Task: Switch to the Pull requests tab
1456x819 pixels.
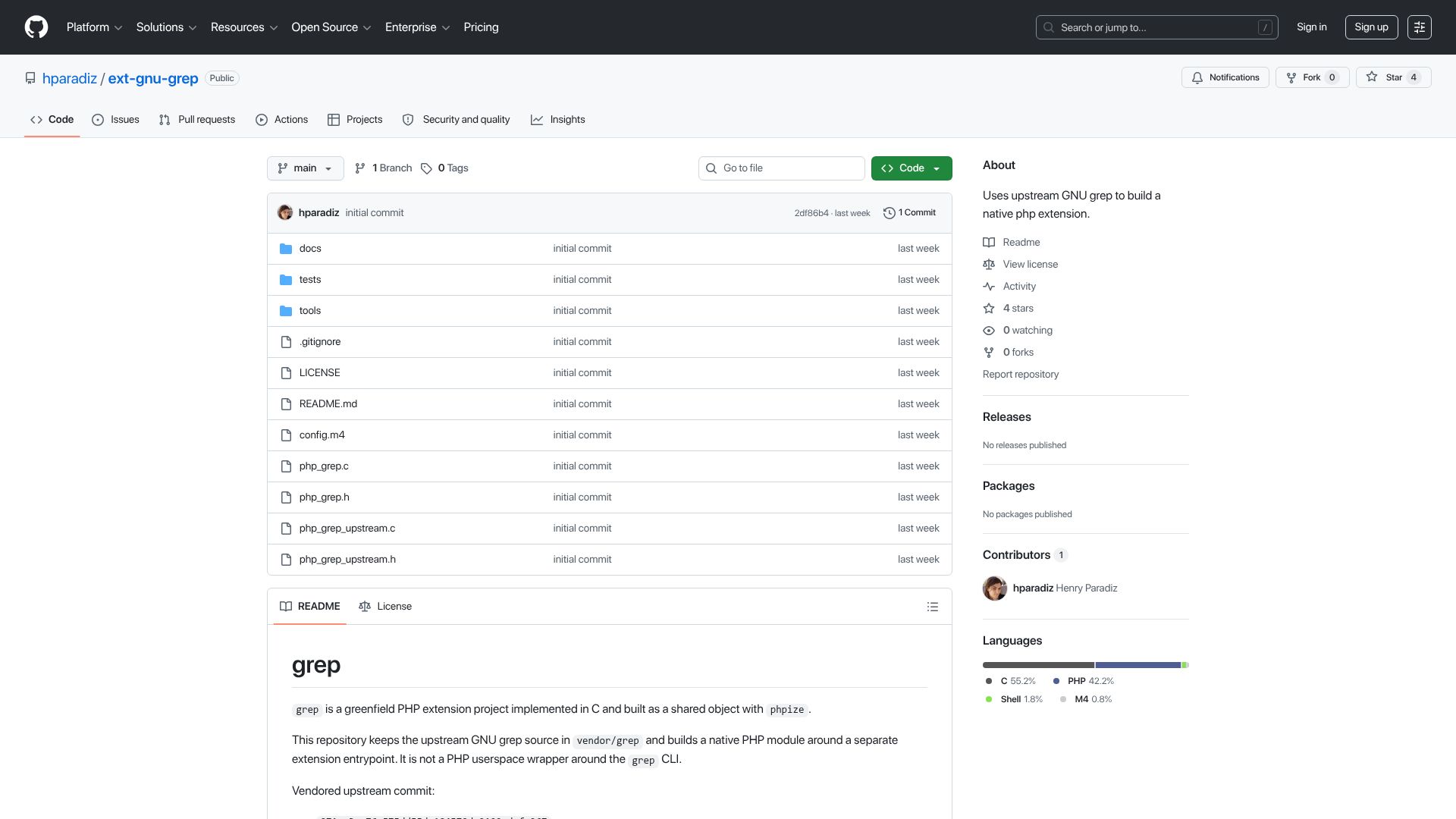Action: point(197,120)
